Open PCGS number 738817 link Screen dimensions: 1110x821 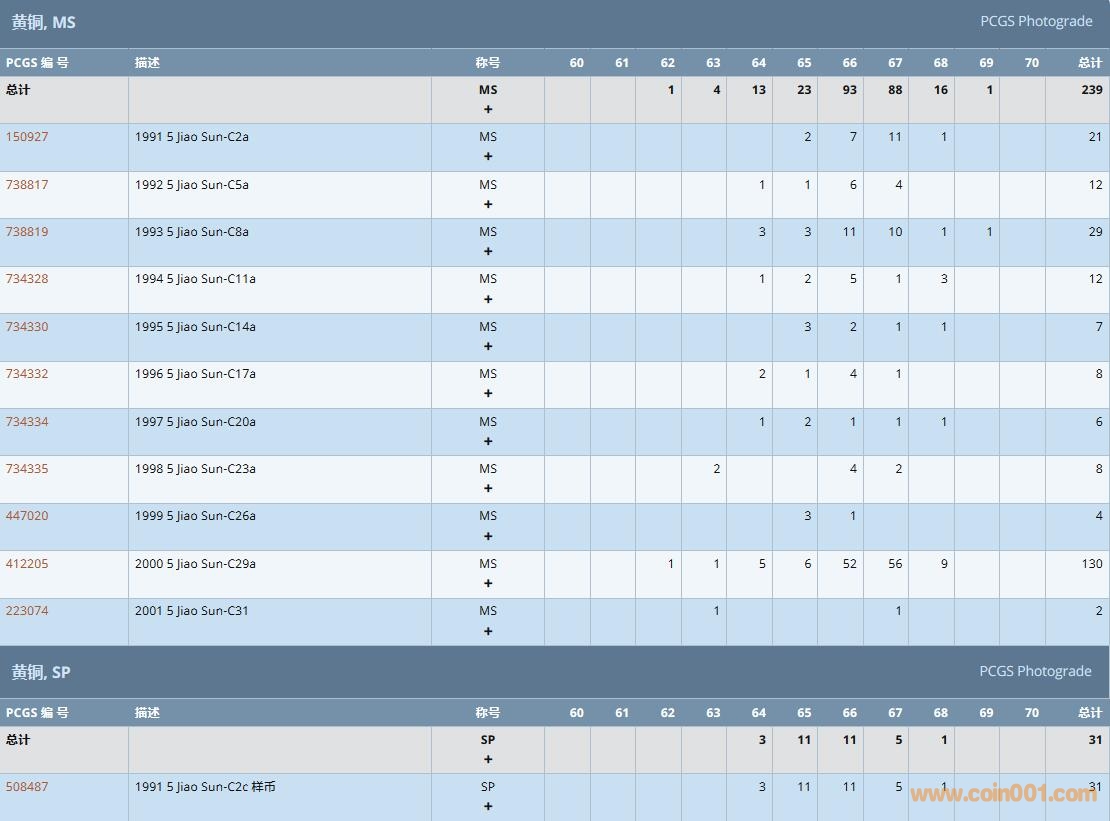tap(27, 185)
